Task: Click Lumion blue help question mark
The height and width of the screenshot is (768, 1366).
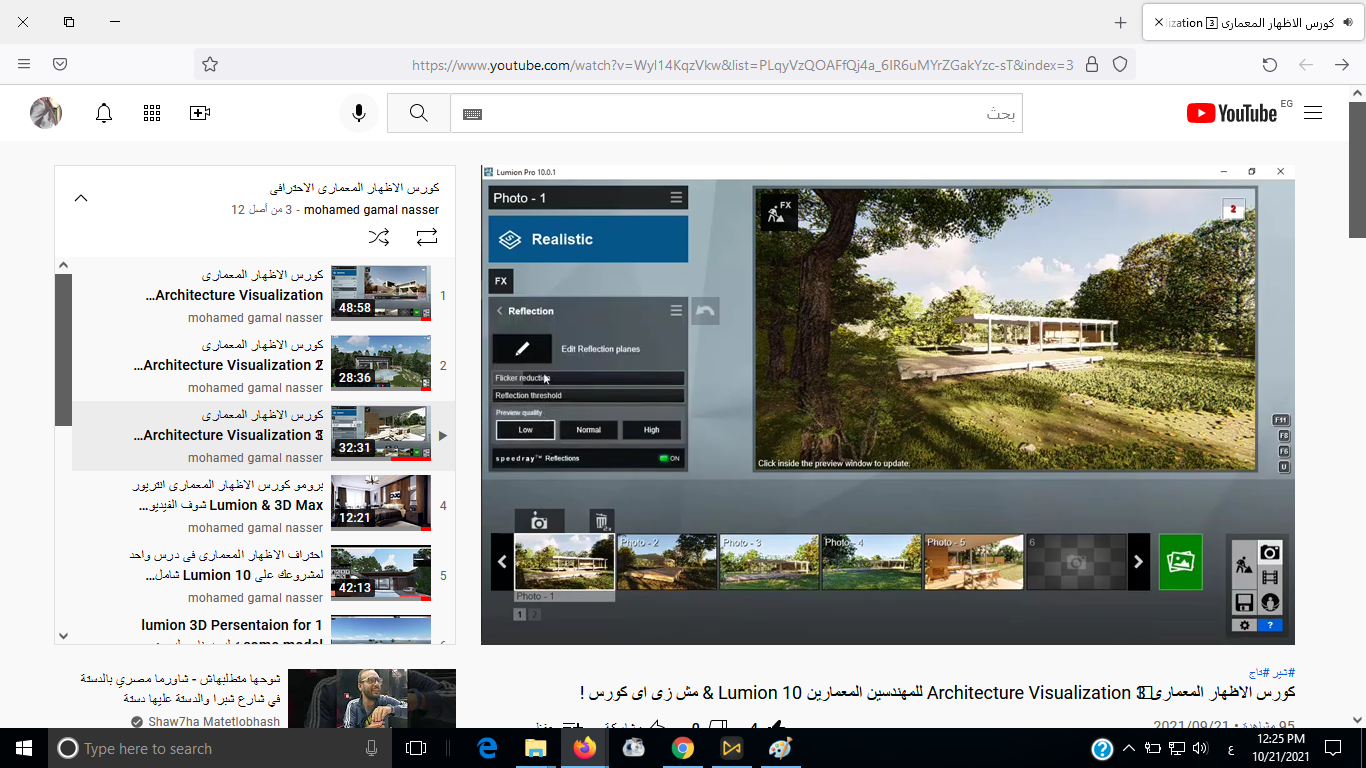Action: point(1270,625)
